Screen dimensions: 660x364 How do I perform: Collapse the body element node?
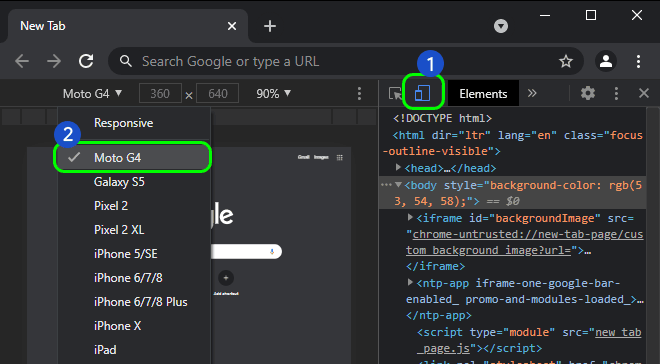[x=398, y=185]
